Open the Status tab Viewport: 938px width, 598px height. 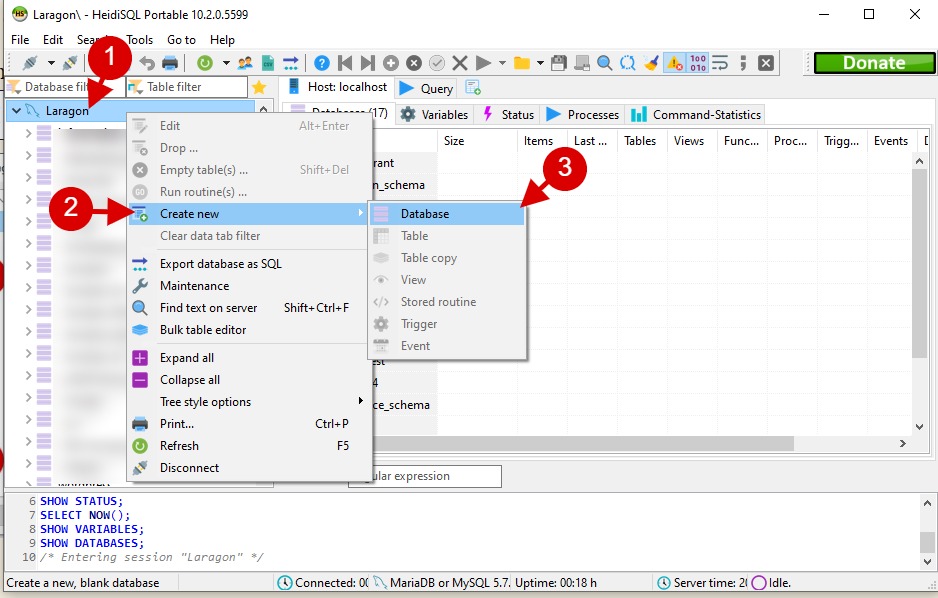(508, 114)
